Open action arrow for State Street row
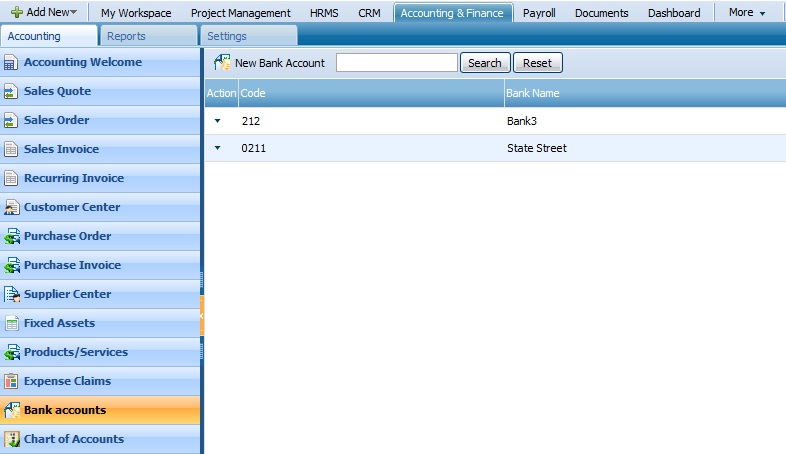 coord(218,149)
